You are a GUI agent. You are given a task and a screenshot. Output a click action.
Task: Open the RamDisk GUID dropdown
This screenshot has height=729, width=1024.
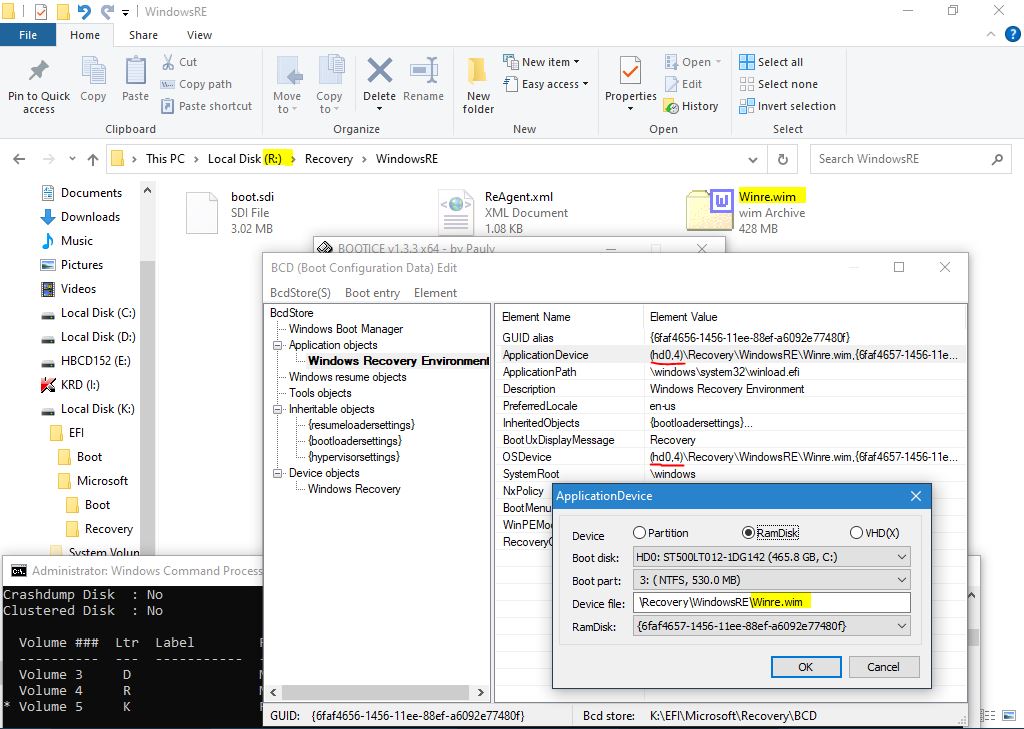coord(771,626)
